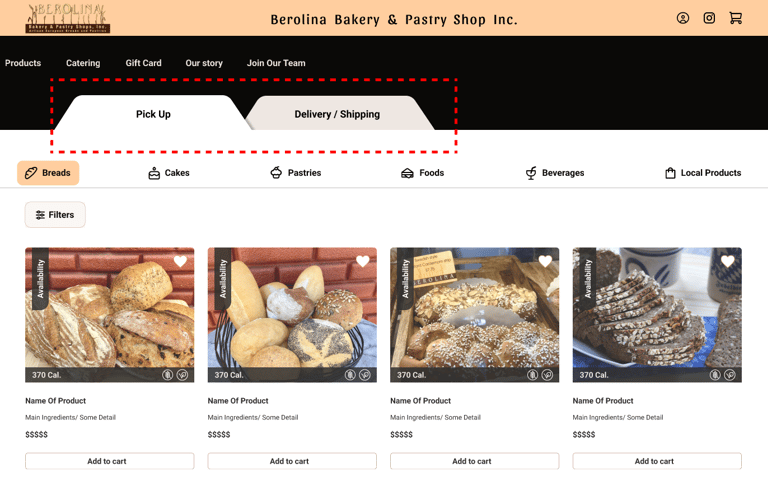This screenshot has height=495, width=768.
Task: Open the Local Products category
Action: tap(703, 173)
